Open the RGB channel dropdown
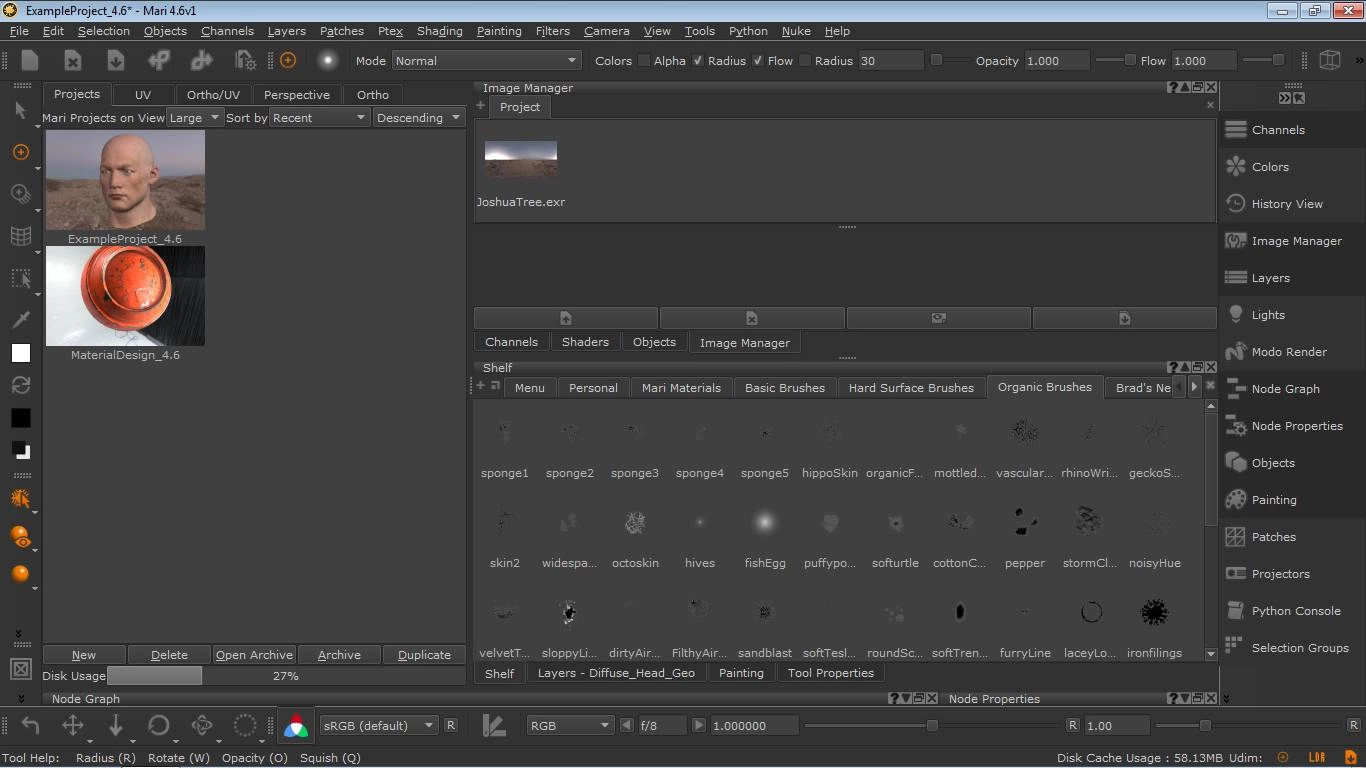Viewport: 1366px width, 768px height. (x=570, y=726)
